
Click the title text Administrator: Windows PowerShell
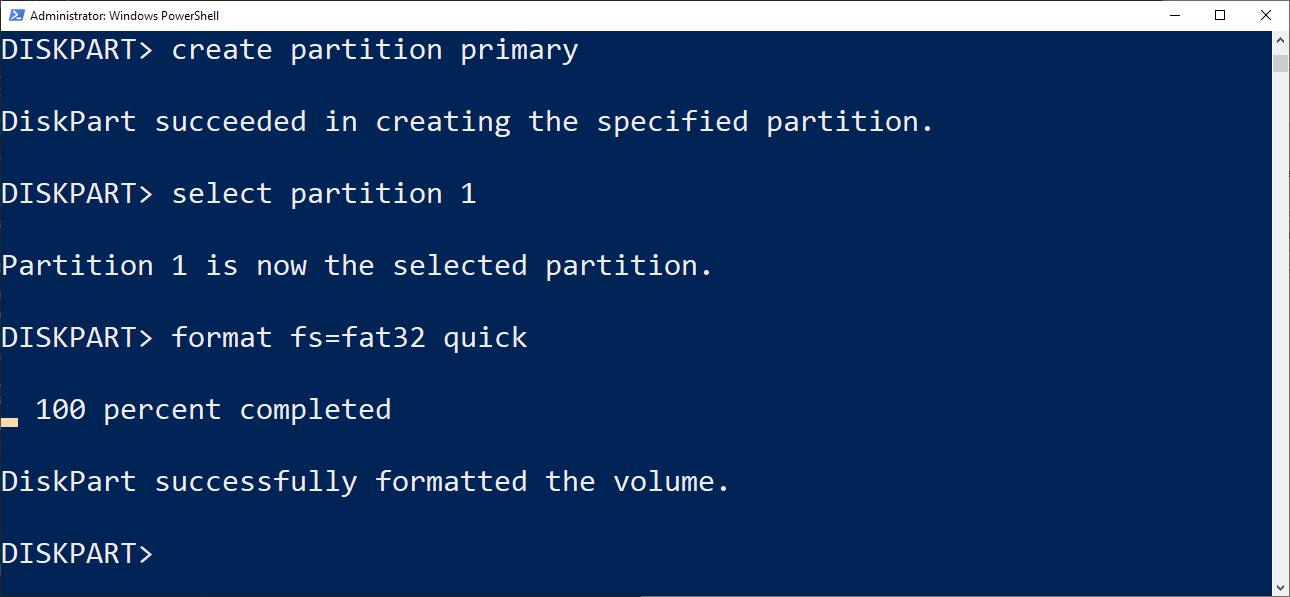125,16
